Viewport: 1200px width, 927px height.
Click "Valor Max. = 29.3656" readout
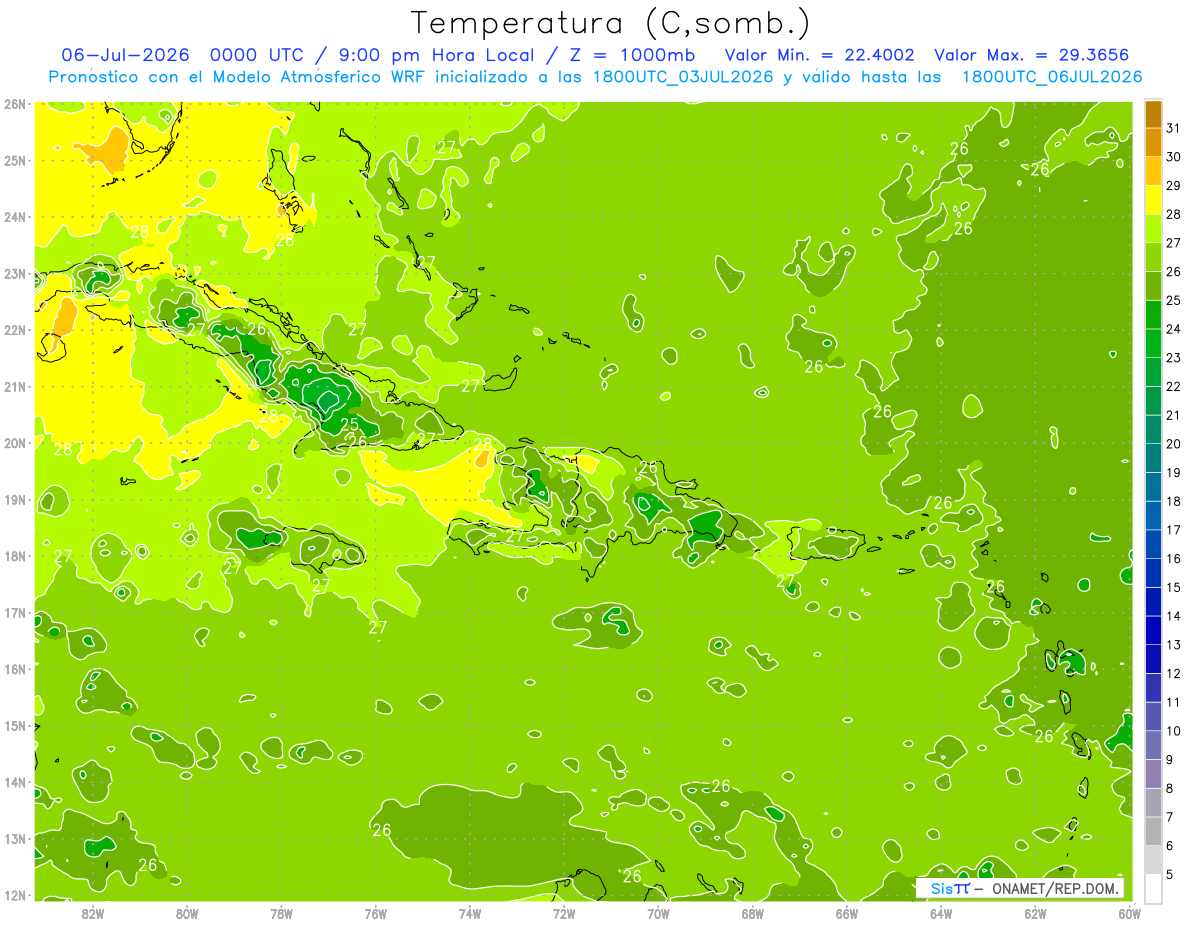point(1033,55)
